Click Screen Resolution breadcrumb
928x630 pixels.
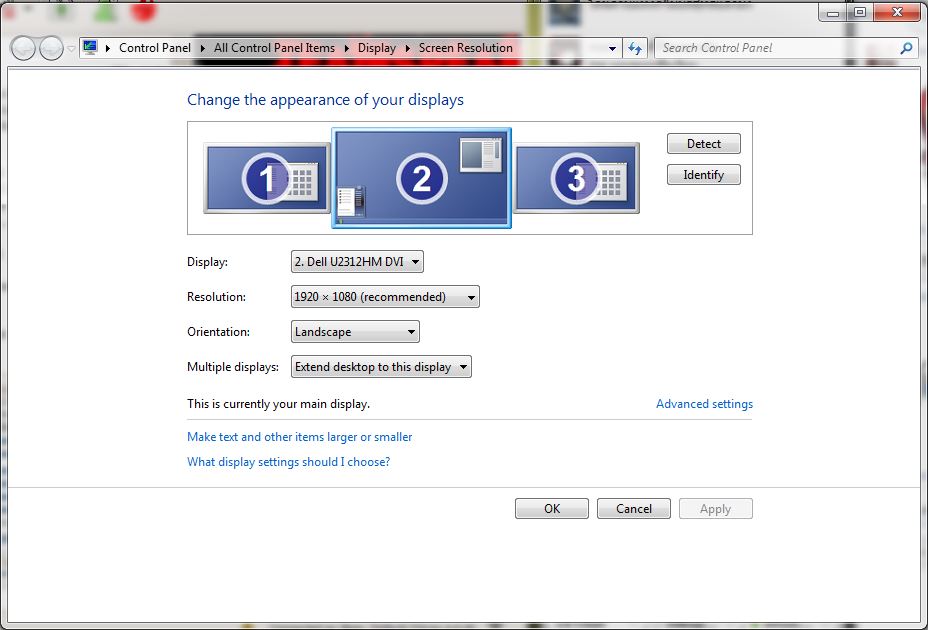point(466,48)
